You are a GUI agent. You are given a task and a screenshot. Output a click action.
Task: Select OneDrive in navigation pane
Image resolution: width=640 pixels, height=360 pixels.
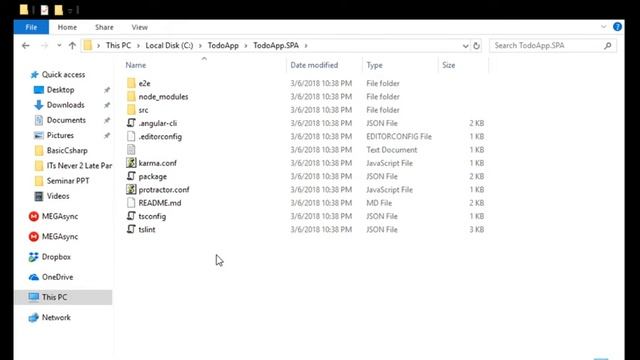tap(57, 277)
